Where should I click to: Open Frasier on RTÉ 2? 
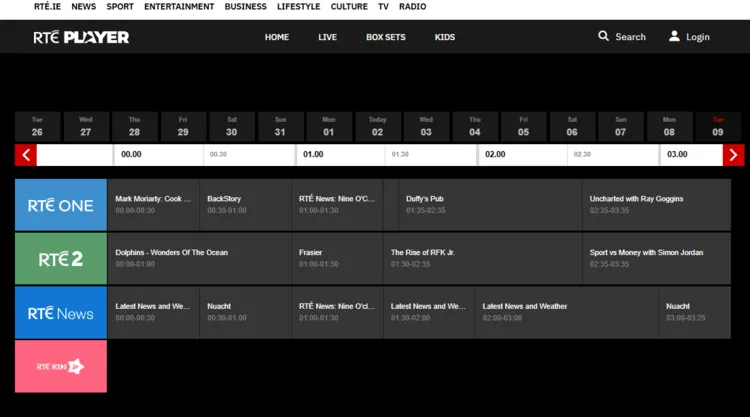(337, 259)
